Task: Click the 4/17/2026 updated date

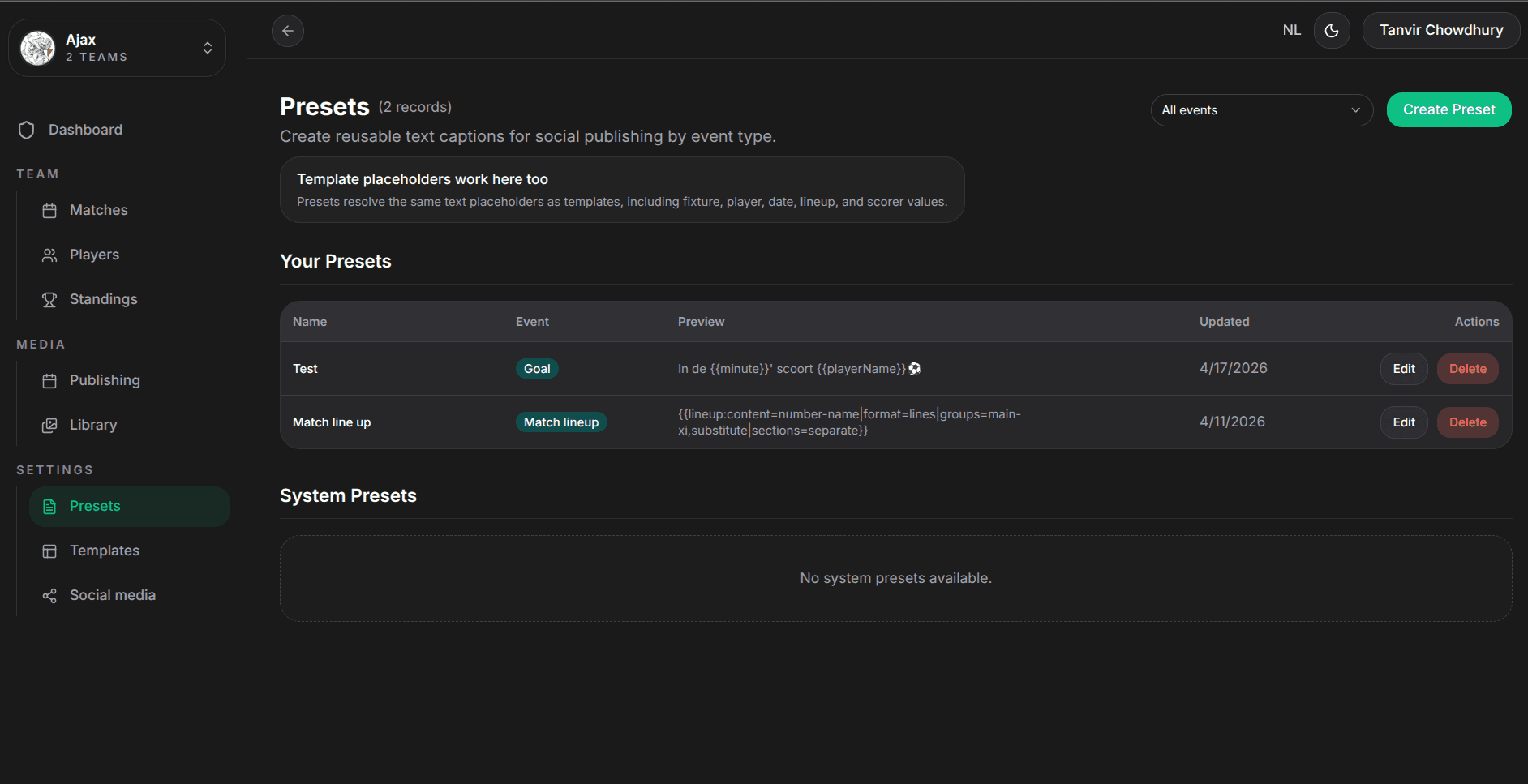Action: [1234, 368]
